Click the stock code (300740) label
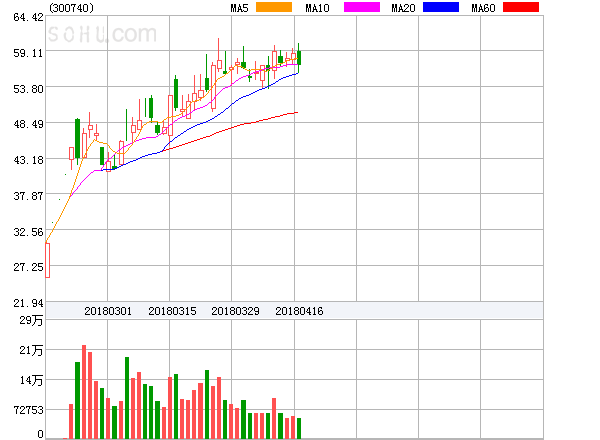The image size is (600, 440). click(x=72, y=8)
